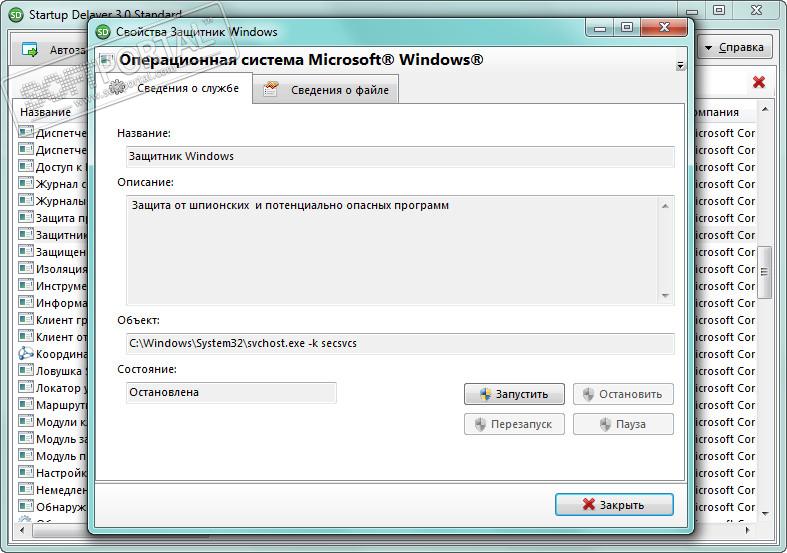Click the SD icon in main window title
Viewport: 787px width, 553px height.
tap(17, 15)
